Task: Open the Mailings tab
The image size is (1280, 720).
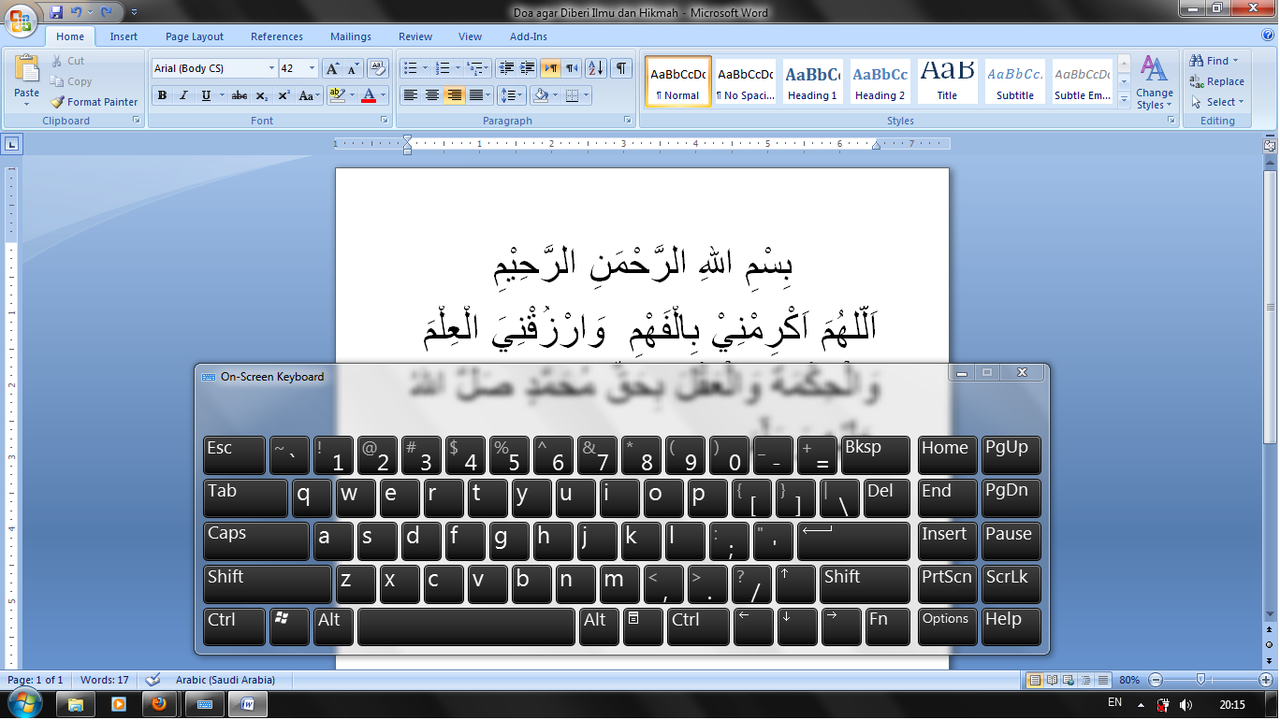Action: coord(351,36)
